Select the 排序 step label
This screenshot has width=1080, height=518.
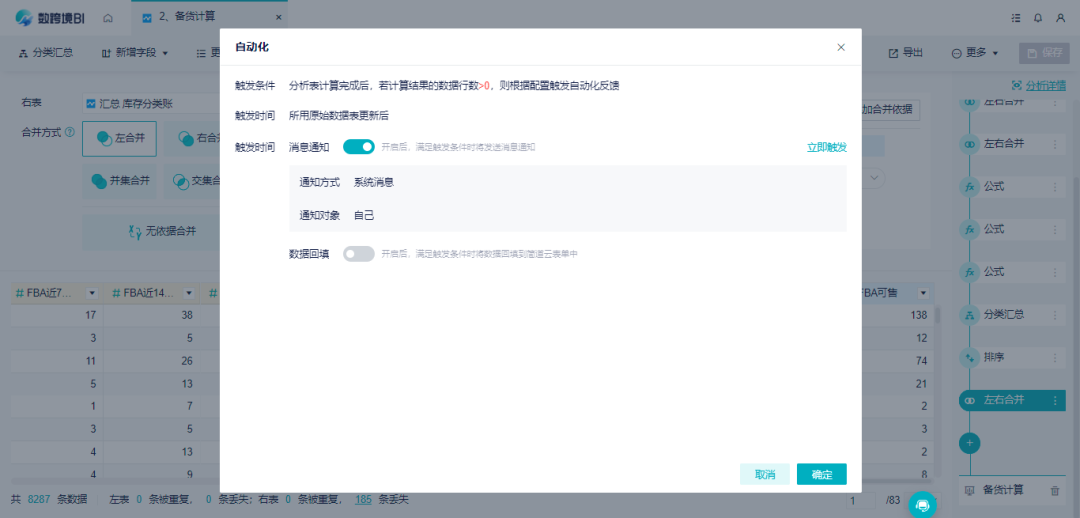[993, 358]
